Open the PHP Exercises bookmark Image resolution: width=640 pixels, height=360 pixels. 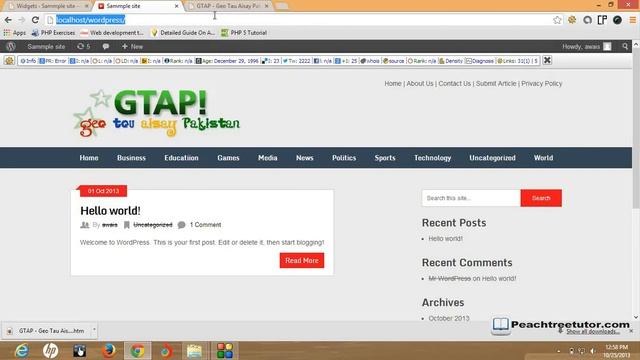[x=53, y=33]
